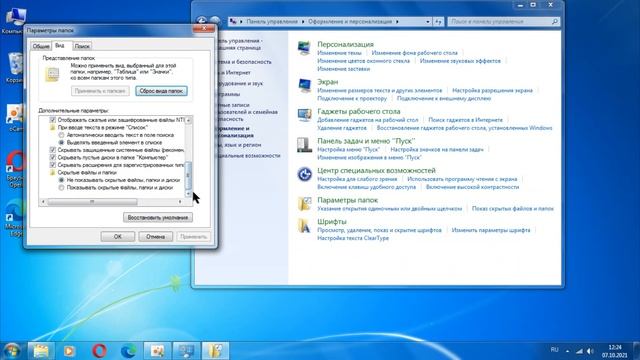
Task: Show hidden tray icons arrow
Action: 567,351
